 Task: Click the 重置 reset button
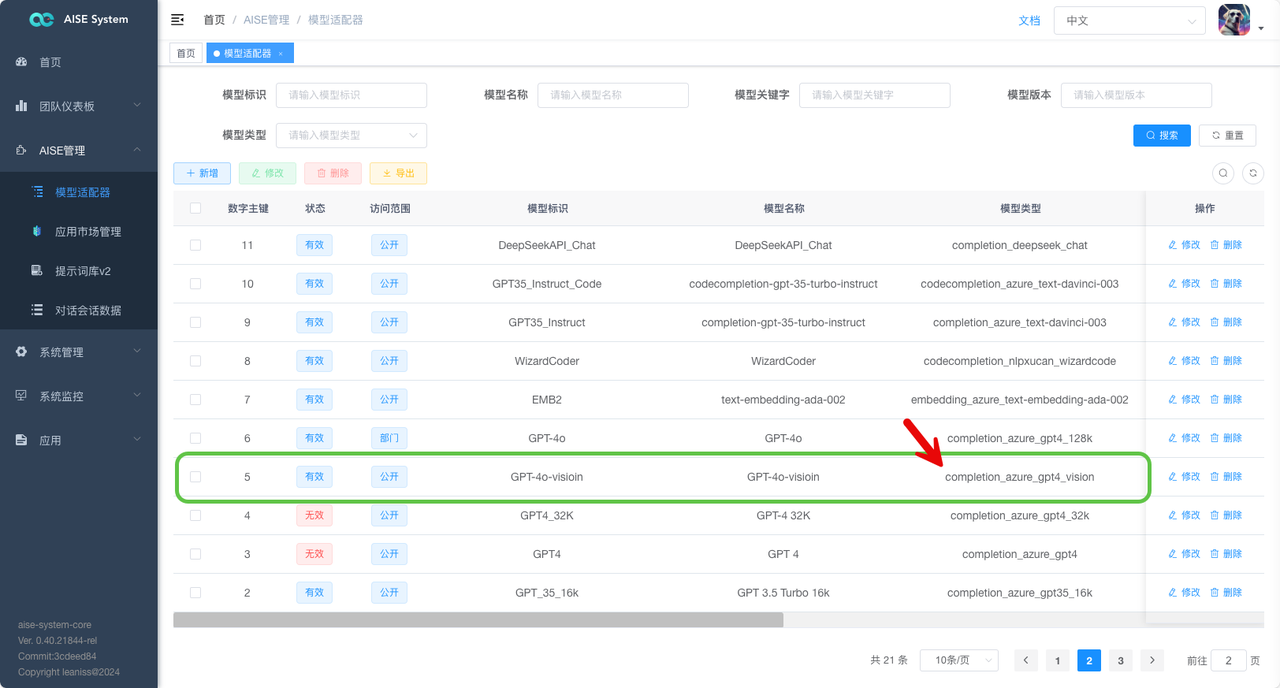tap(1228, 135)
